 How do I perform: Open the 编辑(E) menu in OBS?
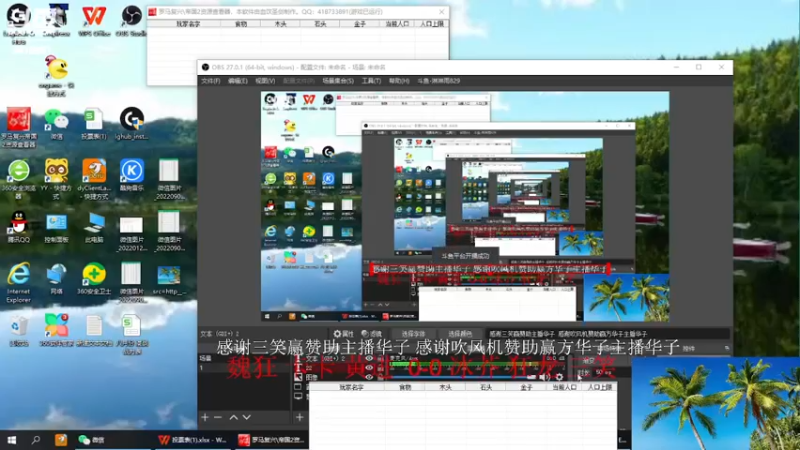pos(237,81)
